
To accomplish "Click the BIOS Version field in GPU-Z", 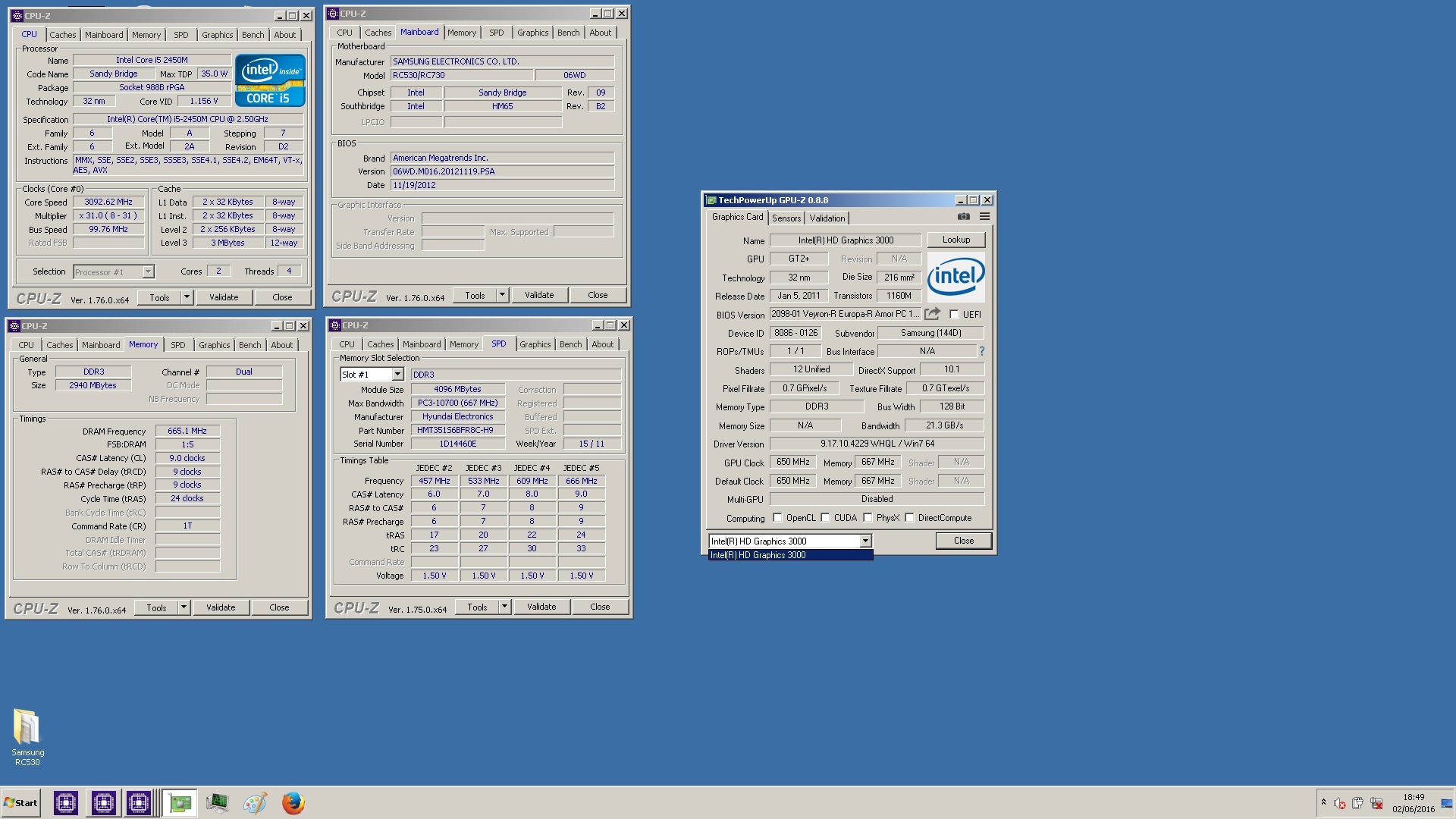I will coord(845,314).
